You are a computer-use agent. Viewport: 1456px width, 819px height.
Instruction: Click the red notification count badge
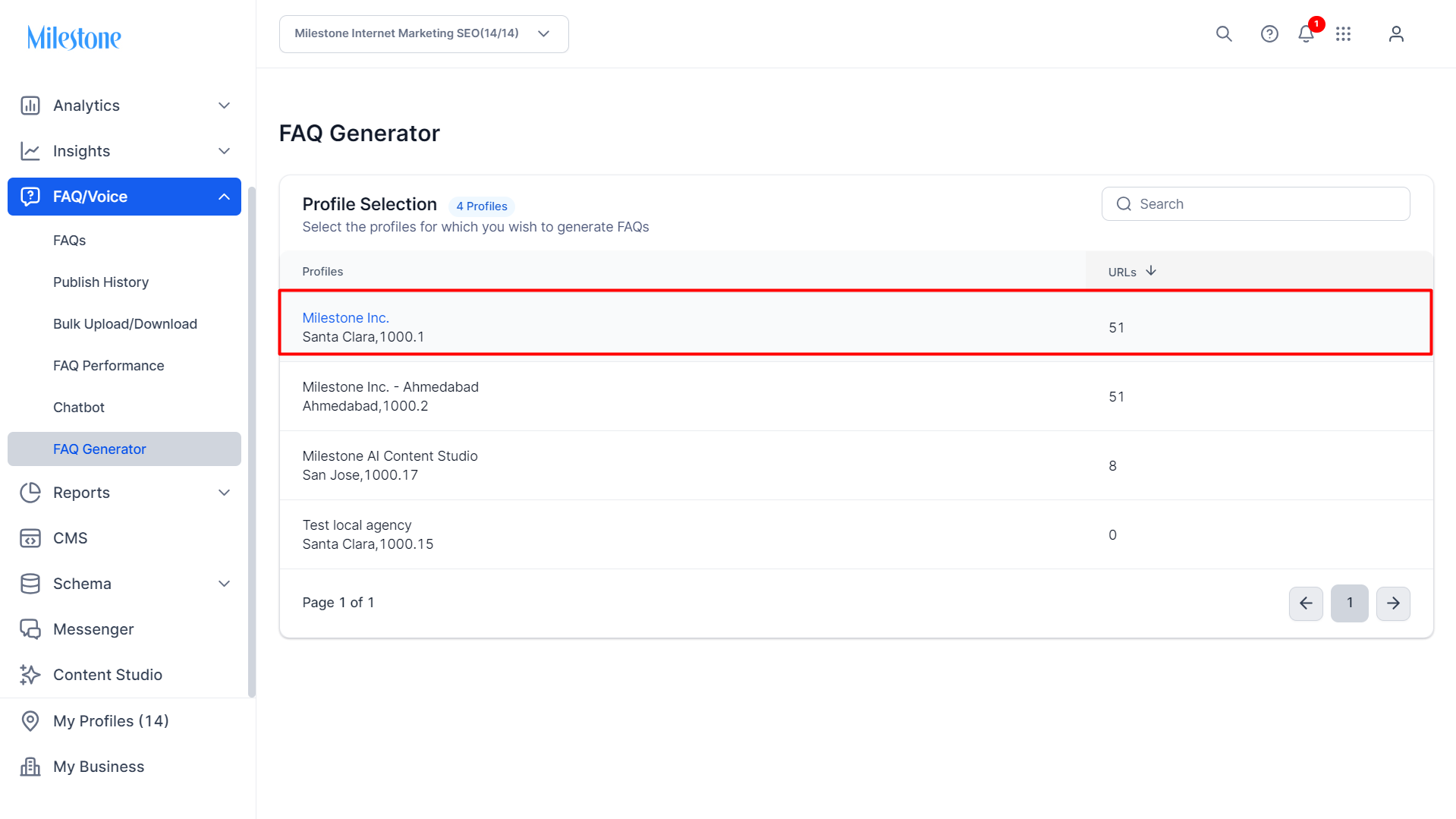click(1316, 24)
